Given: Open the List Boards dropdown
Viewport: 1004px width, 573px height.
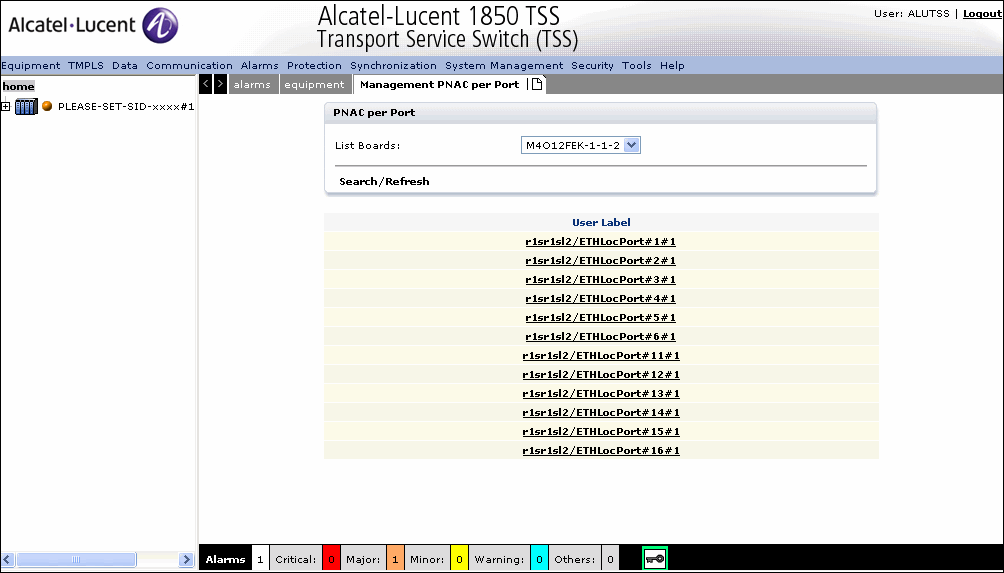Looking at the screenshot, I should coord(581,145).
